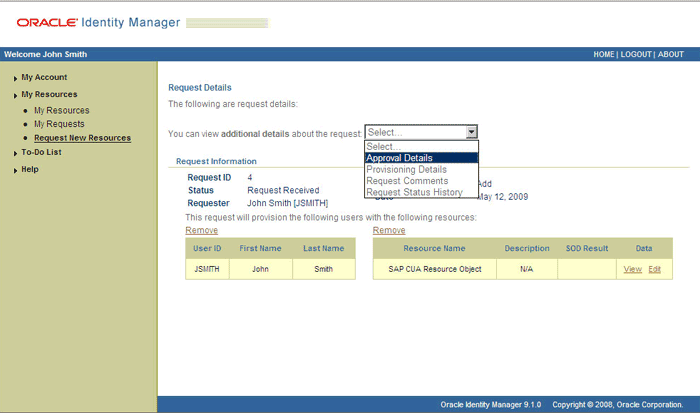Click the SOD Result column header

point(587,248)
